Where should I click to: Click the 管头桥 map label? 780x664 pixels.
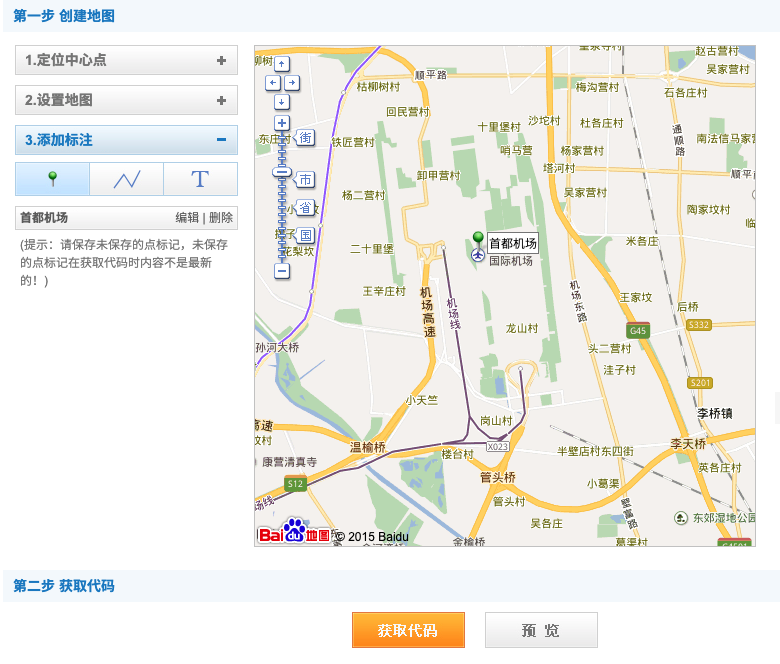497,477
